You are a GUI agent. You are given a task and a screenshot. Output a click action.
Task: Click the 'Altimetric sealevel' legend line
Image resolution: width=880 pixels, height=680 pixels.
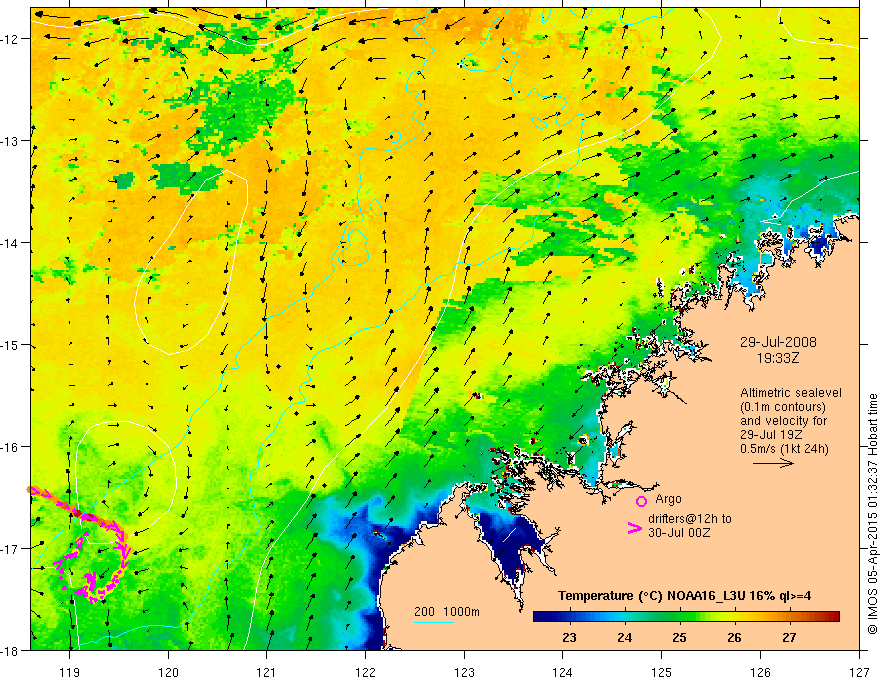coord(791,393)
